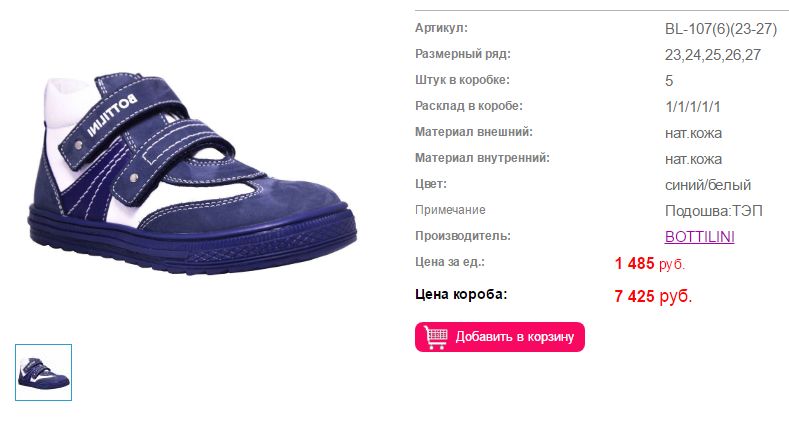Click the Артикул label
This screenshot has width=789, height=433.
coord(441,28)
